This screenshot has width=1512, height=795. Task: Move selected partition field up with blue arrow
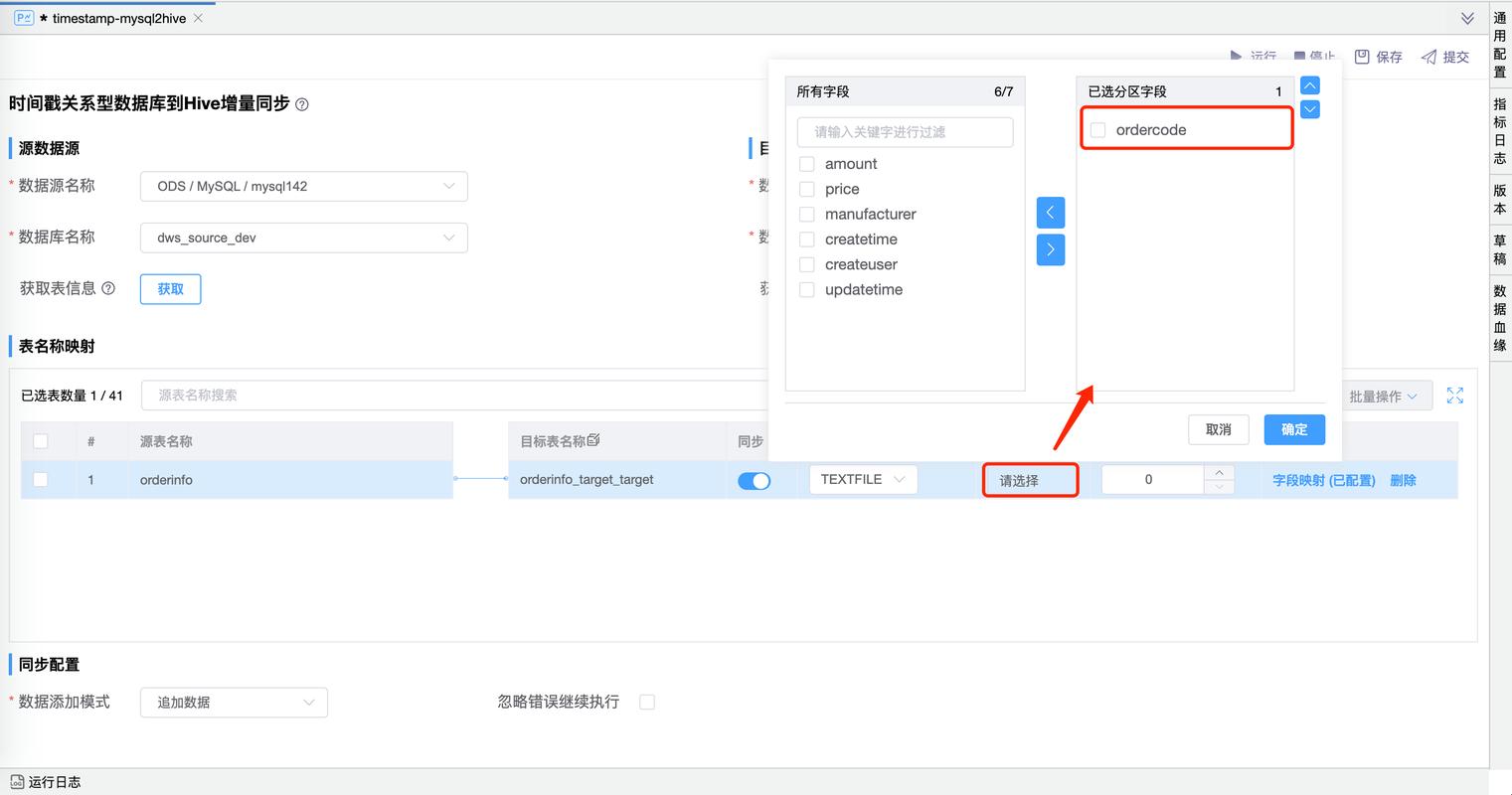click(x=1310, y=85)
